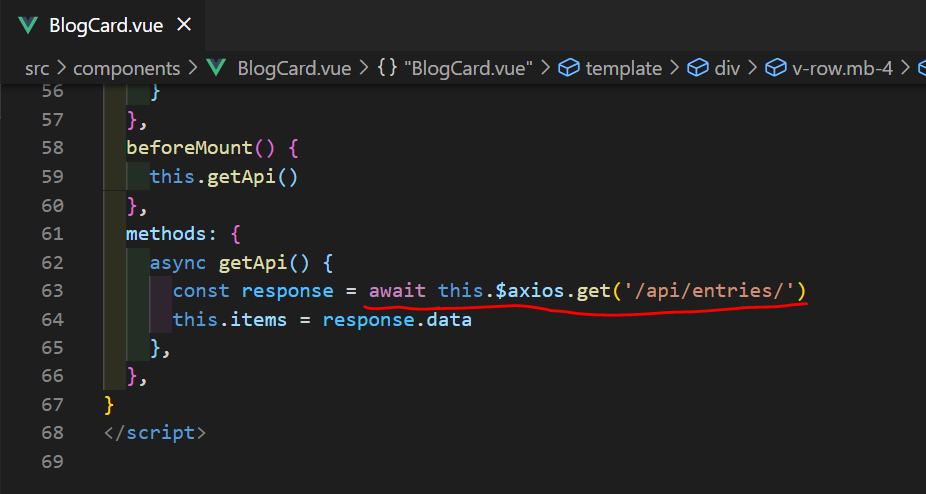Click $axios in line 63

pos(529,291)
